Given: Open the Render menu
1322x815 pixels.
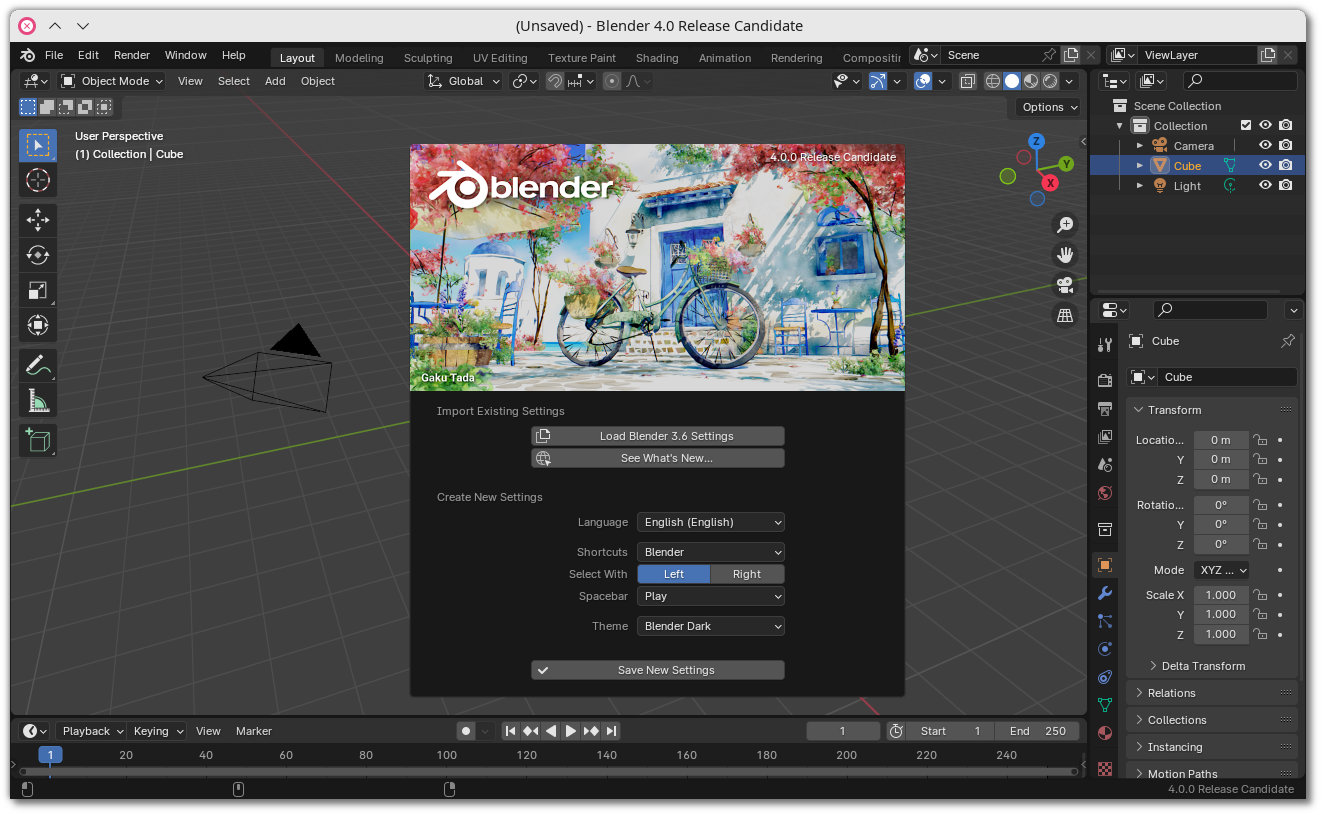Looking at the screenshot, I should [x=132, y=55].
